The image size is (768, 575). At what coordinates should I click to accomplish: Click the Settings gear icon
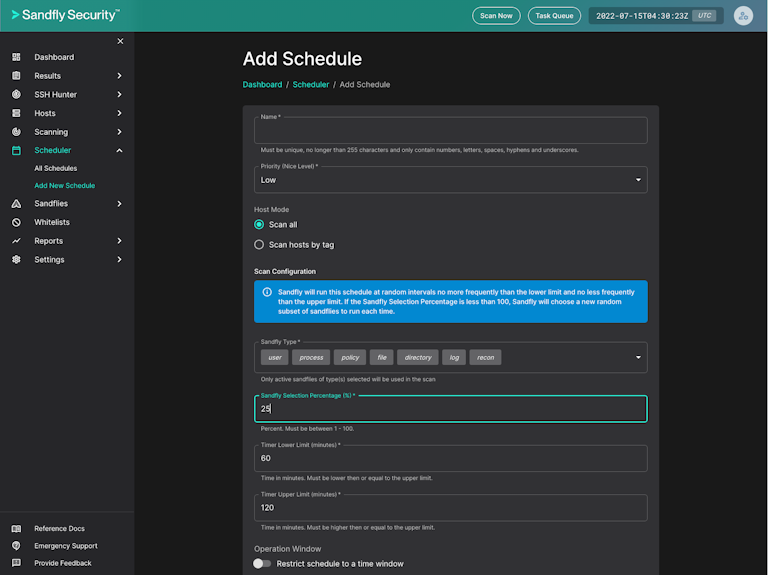(x=16, y=260)
